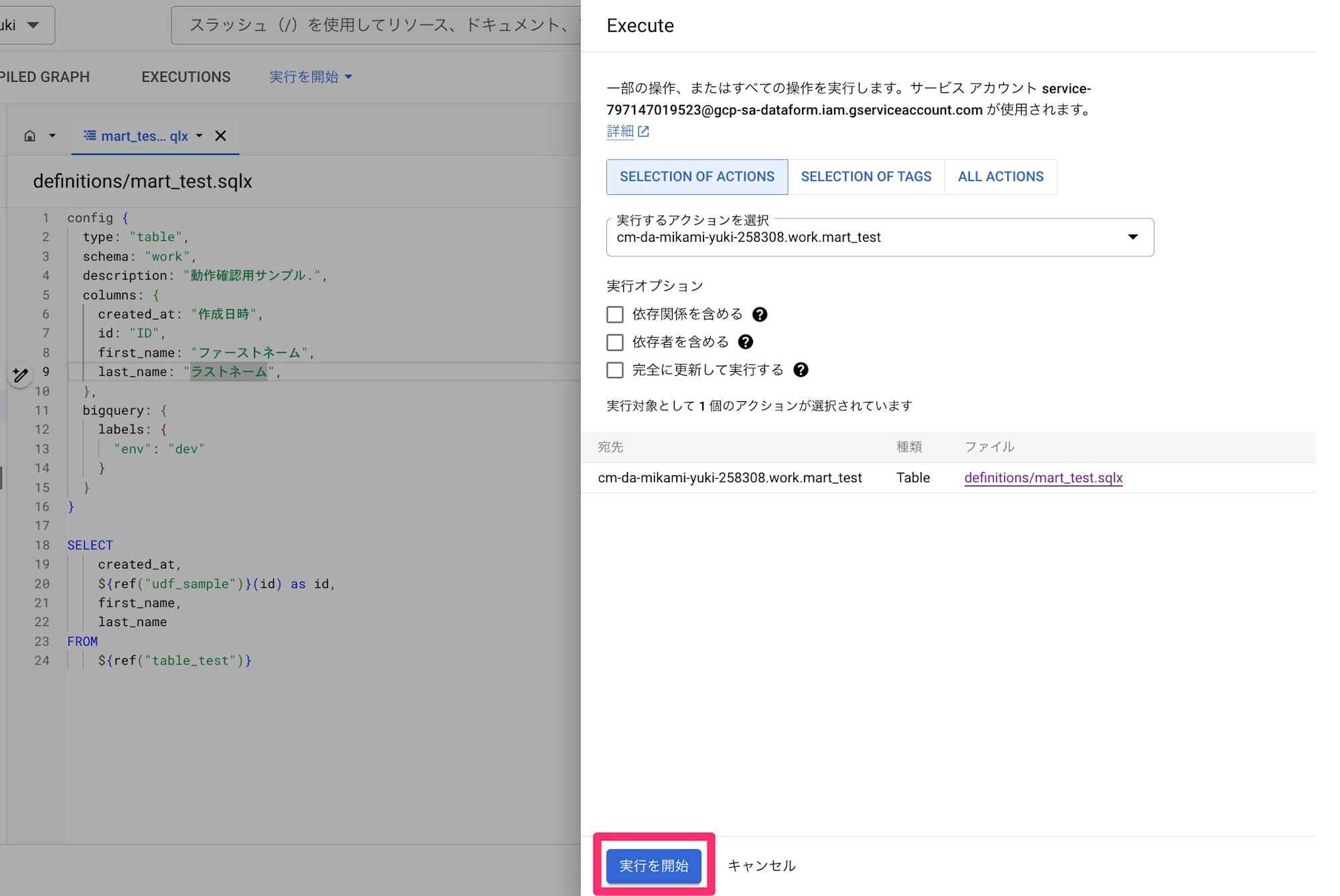Open the project selector dropdown at top left
This screenshot has width=1340, height=896.
tap(27, 25)
